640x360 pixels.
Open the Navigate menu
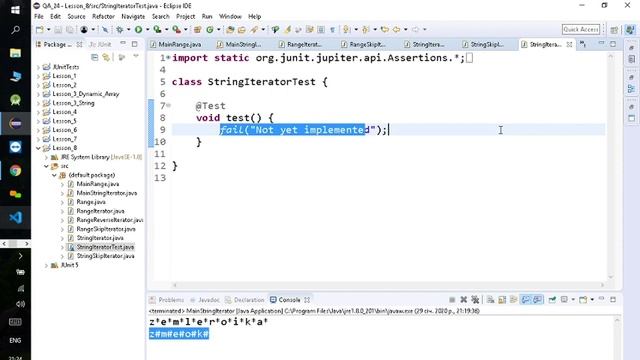tap(133, 16)
